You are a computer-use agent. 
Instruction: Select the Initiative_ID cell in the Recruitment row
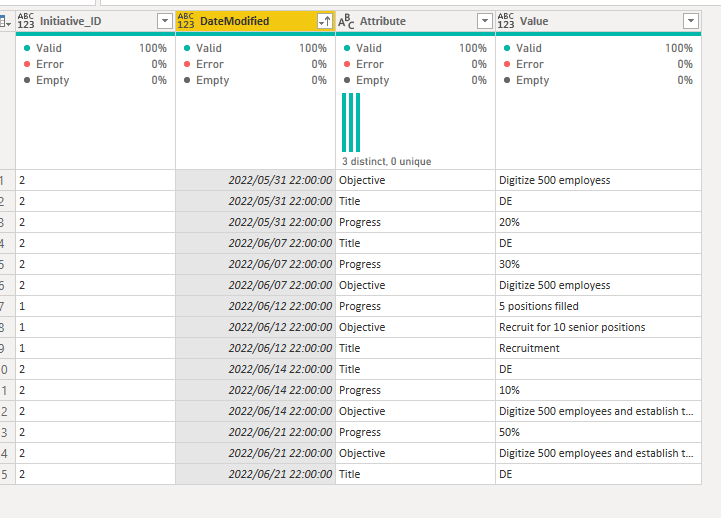tap(95, 348)
